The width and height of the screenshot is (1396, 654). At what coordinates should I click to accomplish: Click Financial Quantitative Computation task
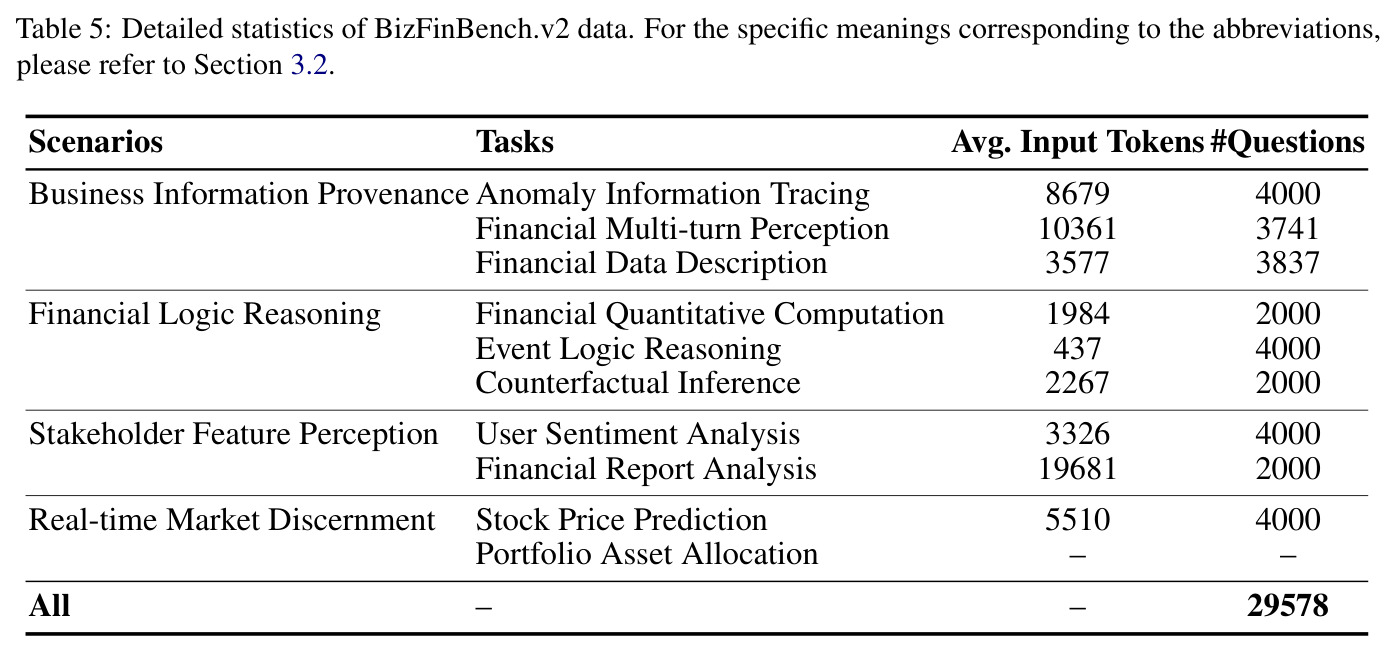click(709, 314)
